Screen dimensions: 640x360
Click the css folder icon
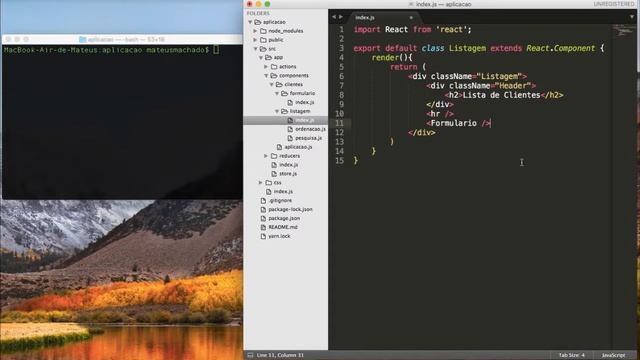[269, 182]
